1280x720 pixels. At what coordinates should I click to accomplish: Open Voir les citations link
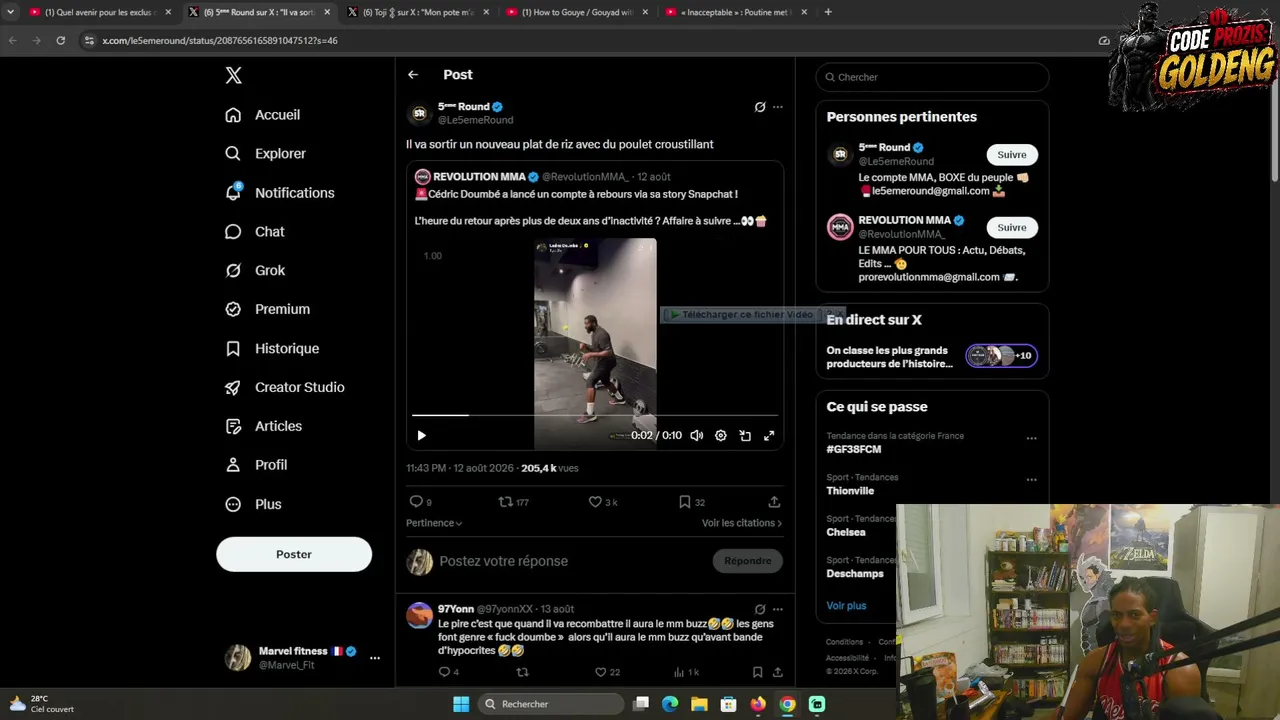click(x=742, y=523)
